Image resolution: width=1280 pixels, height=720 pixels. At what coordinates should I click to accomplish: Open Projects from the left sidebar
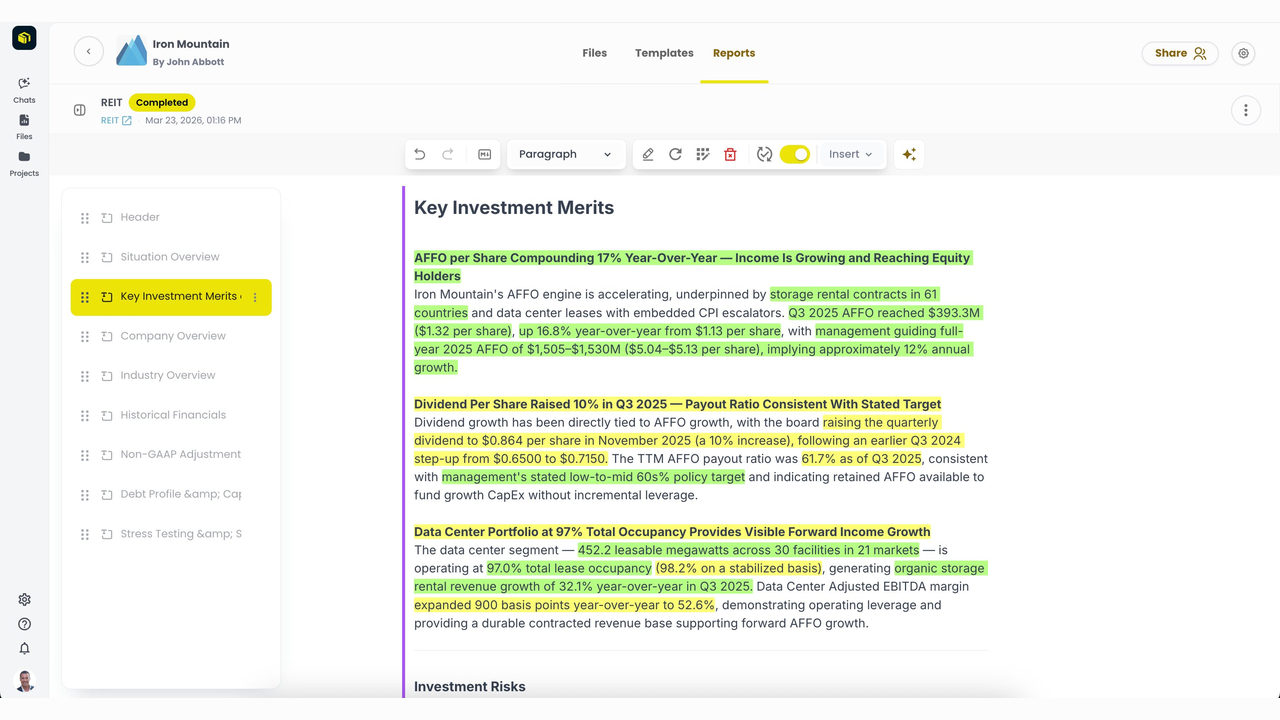click(x=24, y=164)
